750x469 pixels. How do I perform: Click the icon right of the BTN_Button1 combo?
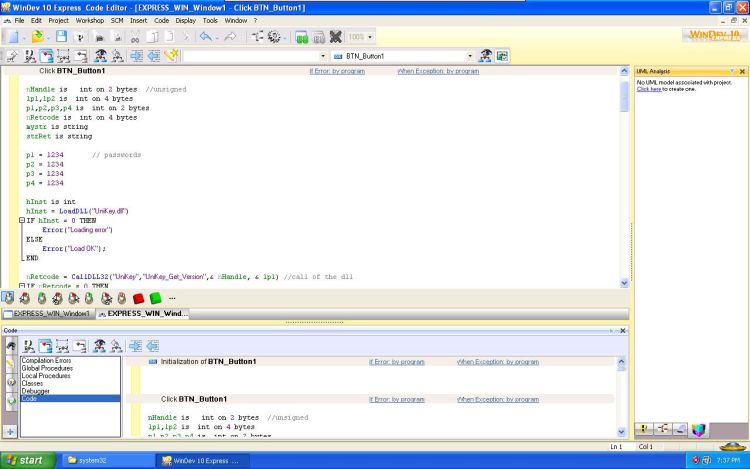[x=485, y=56]
